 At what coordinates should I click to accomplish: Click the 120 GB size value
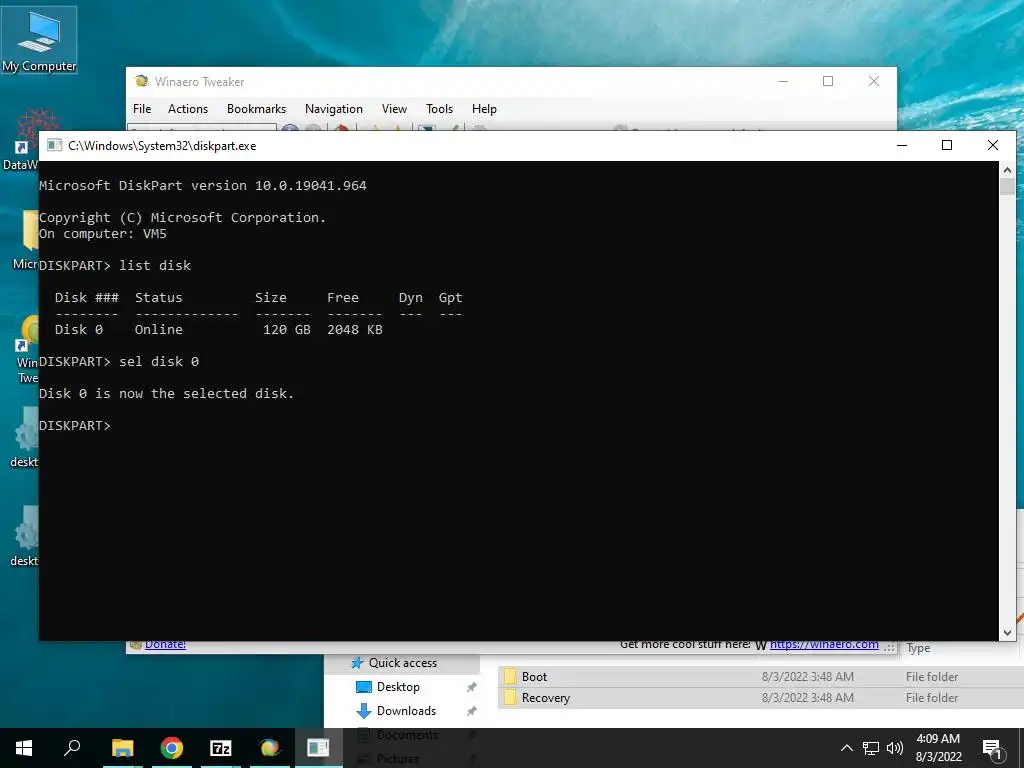pyautogui.click(x=287, y=330)
